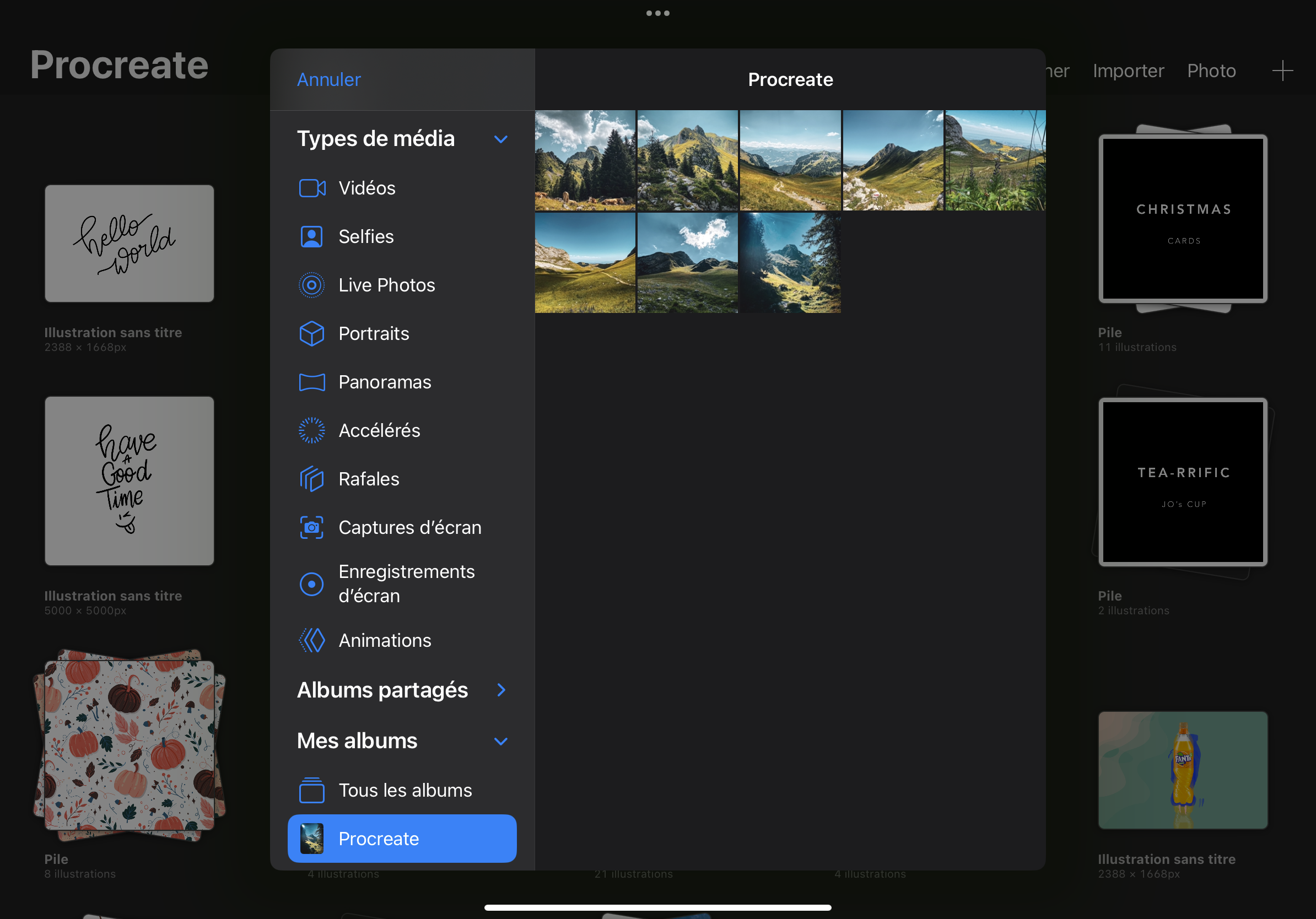The height and width of the screenshot is (919, 1316).
Task: Click the Captures d'écran screenshot icon
Action: pyautogui.click(x=312, y=527)
